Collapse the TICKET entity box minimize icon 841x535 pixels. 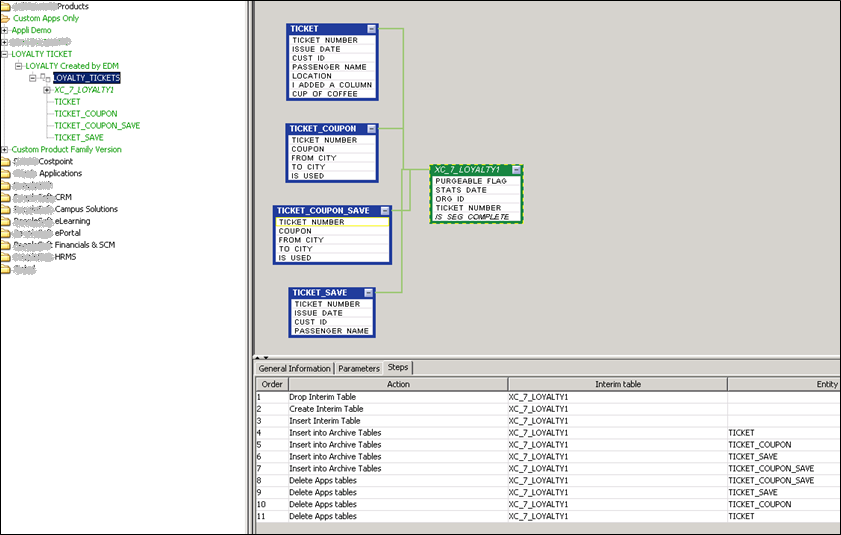(371, 30)
